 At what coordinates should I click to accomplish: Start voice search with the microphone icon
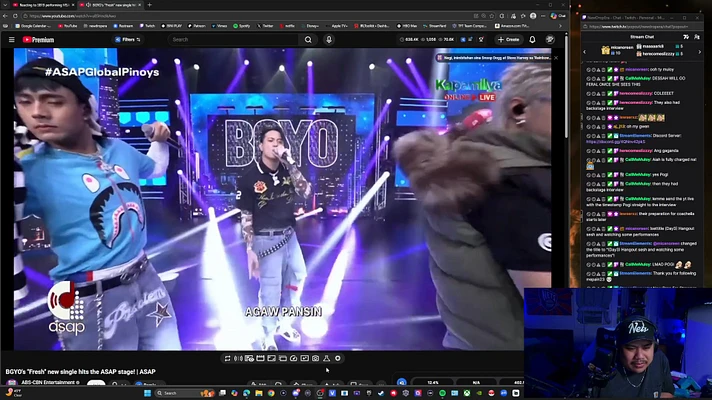pos(329,40)
